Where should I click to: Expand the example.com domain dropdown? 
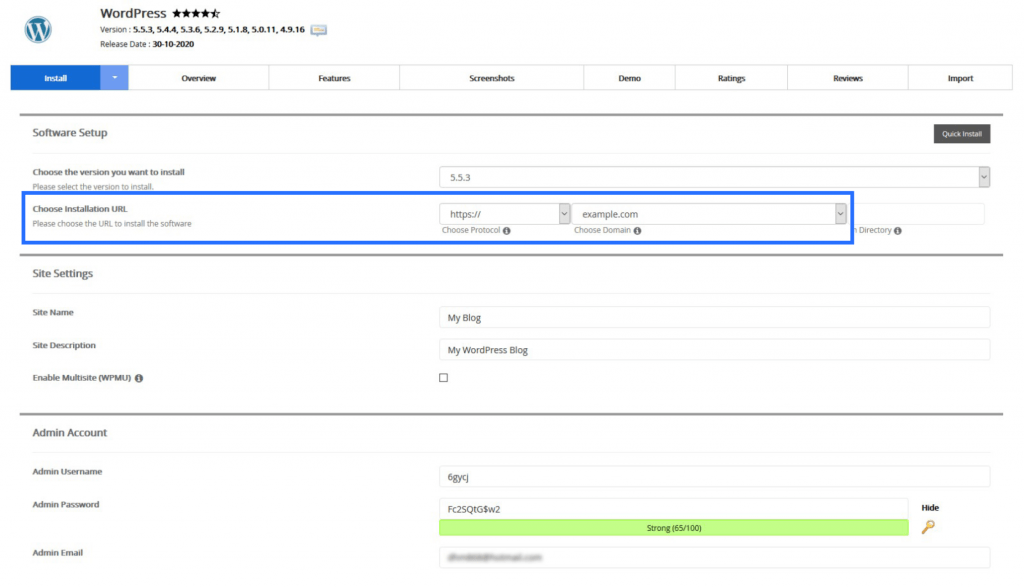[709, 214]
